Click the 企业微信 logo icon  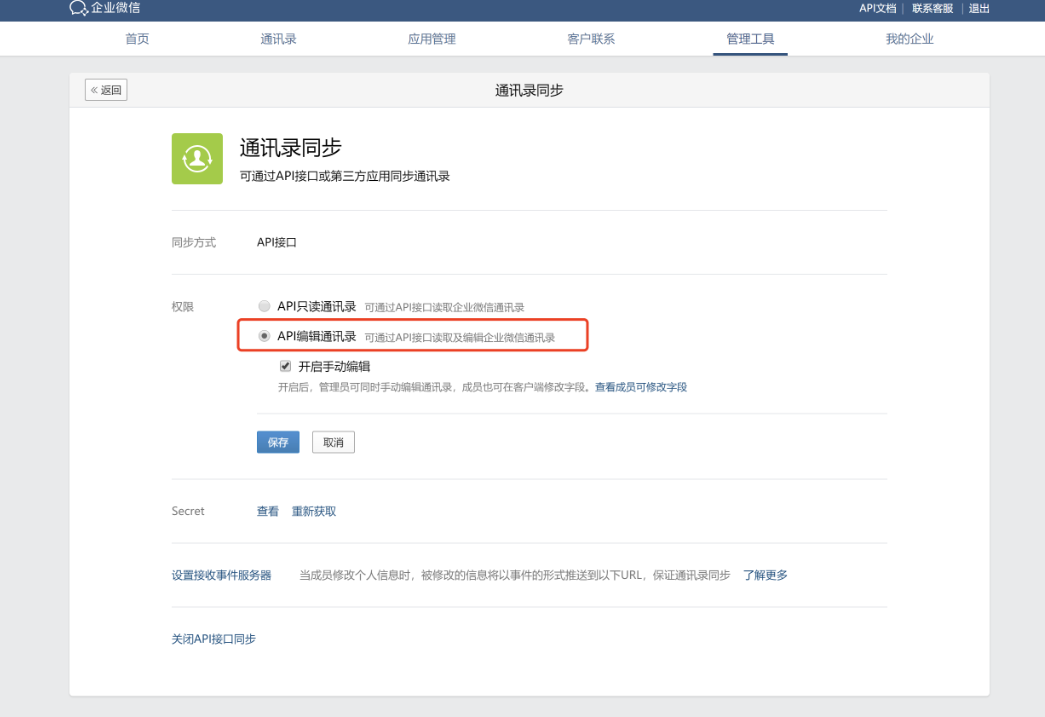tap(78, 9)
